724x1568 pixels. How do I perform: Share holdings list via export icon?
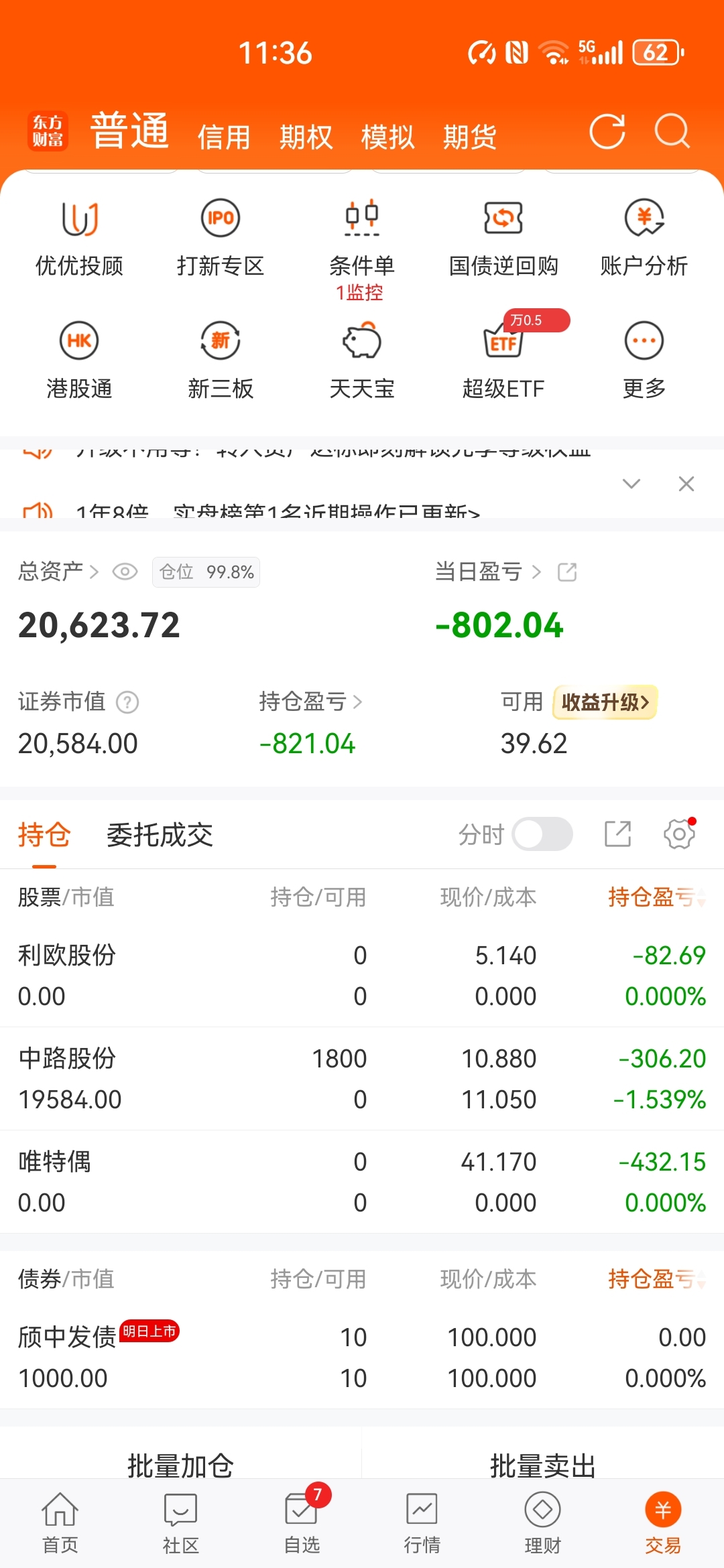click(x=617, y=834)
